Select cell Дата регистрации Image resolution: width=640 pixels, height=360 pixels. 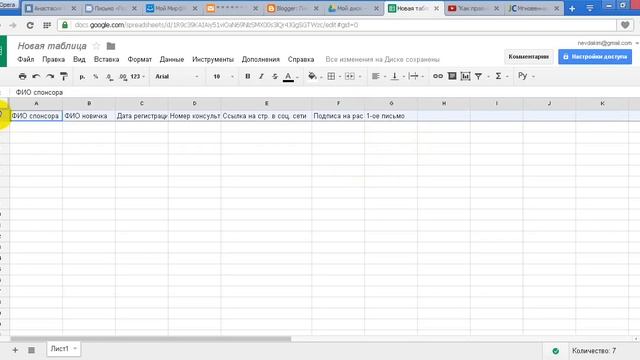click(142, 116)
